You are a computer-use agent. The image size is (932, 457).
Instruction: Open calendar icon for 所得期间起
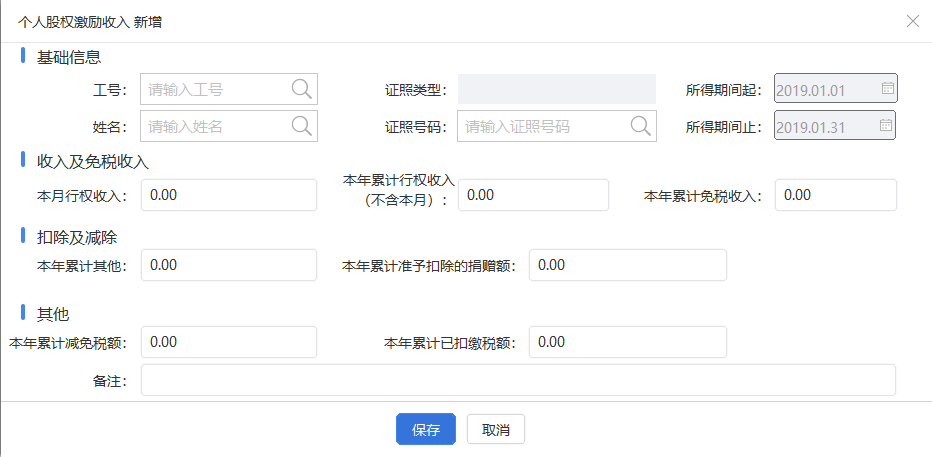pyautogui.click(x=887, y=88)
